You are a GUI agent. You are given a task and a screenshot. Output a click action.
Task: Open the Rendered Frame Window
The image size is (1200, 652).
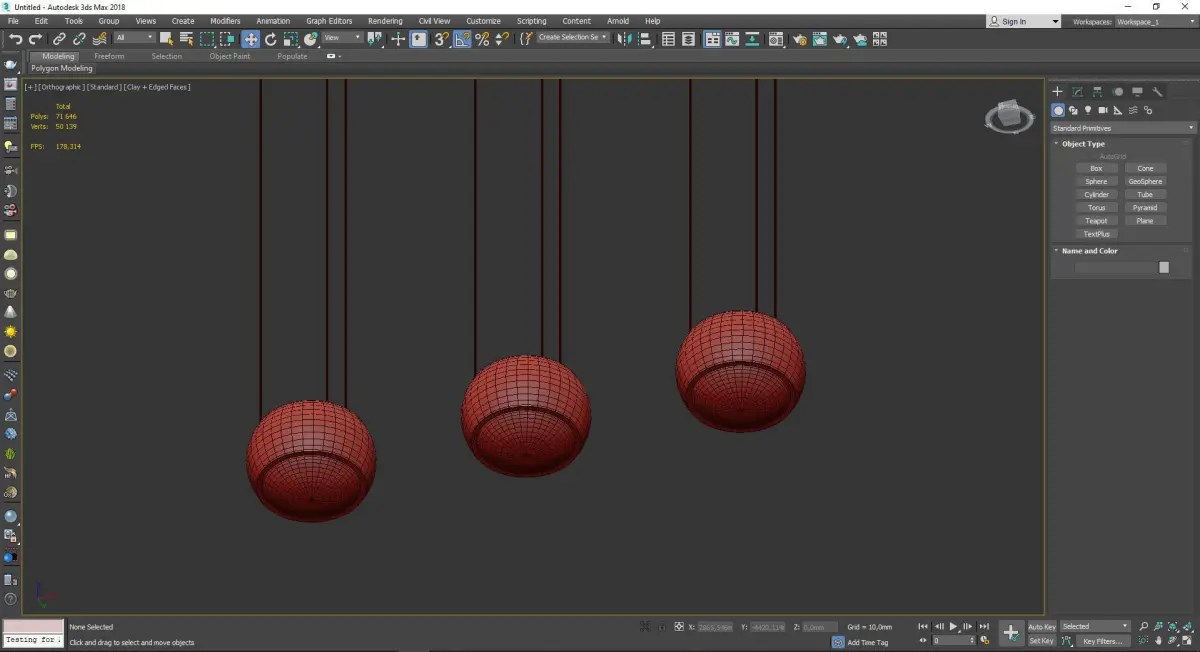[x=819, y=39]
